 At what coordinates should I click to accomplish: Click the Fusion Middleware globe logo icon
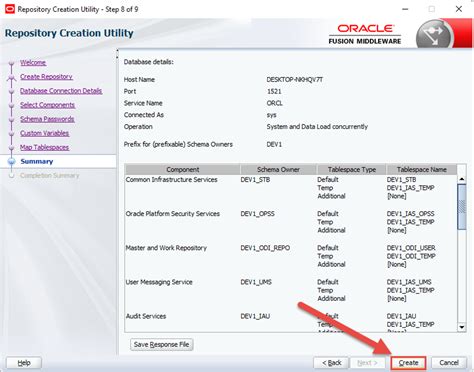433,34
